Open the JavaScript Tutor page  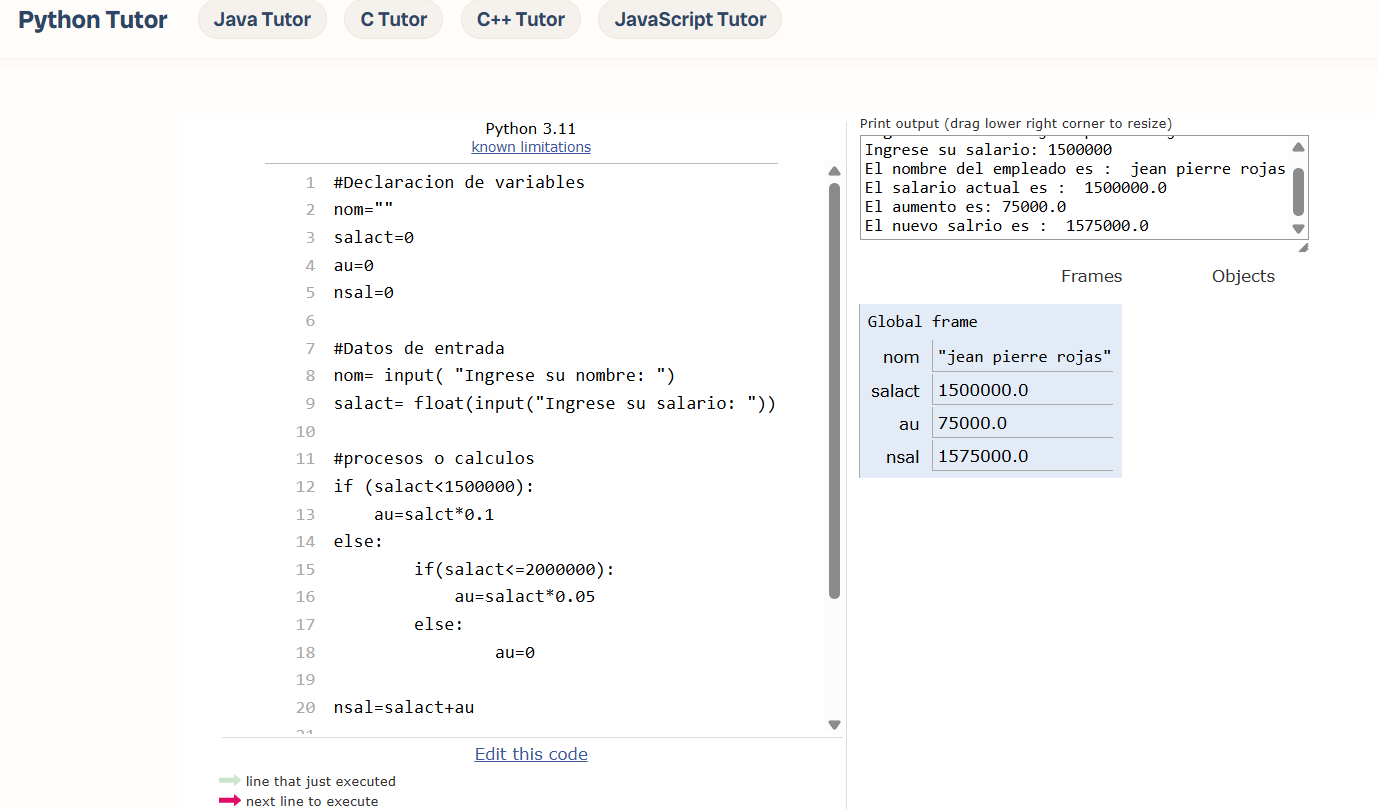click(x=690, y=20)
